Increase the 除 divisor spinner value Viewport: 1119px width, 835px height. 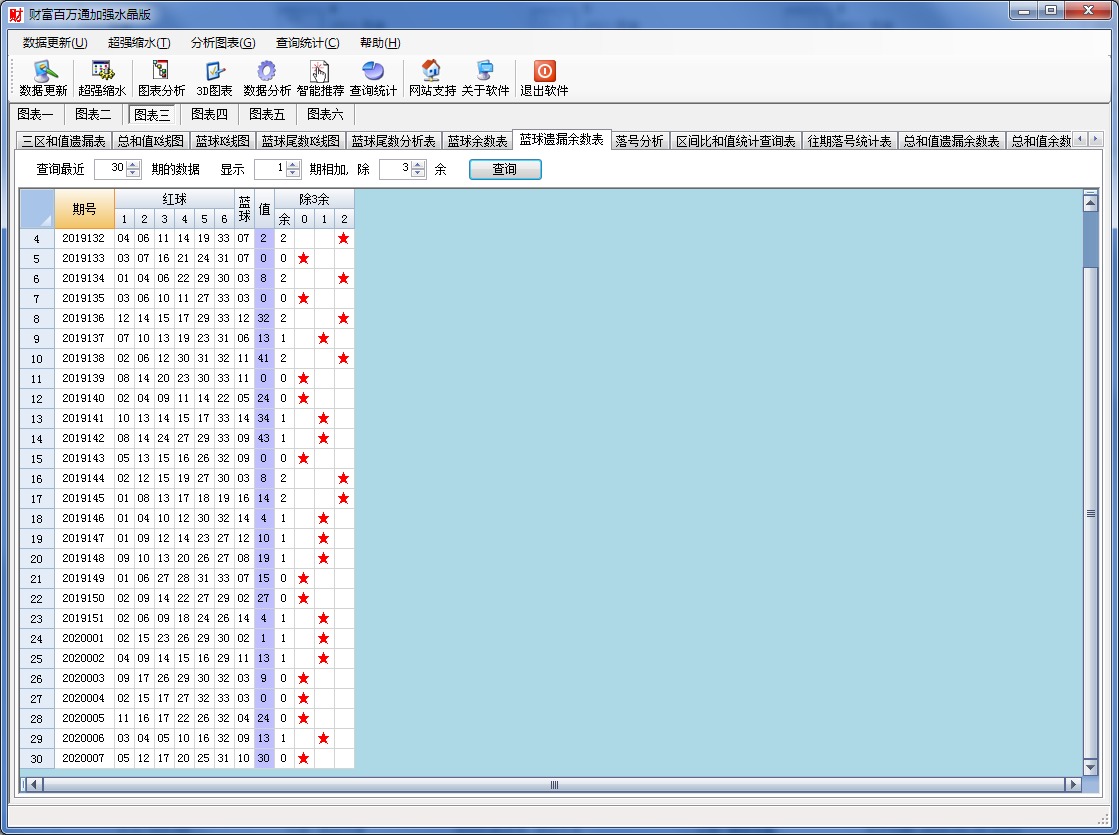click(419, 165)
